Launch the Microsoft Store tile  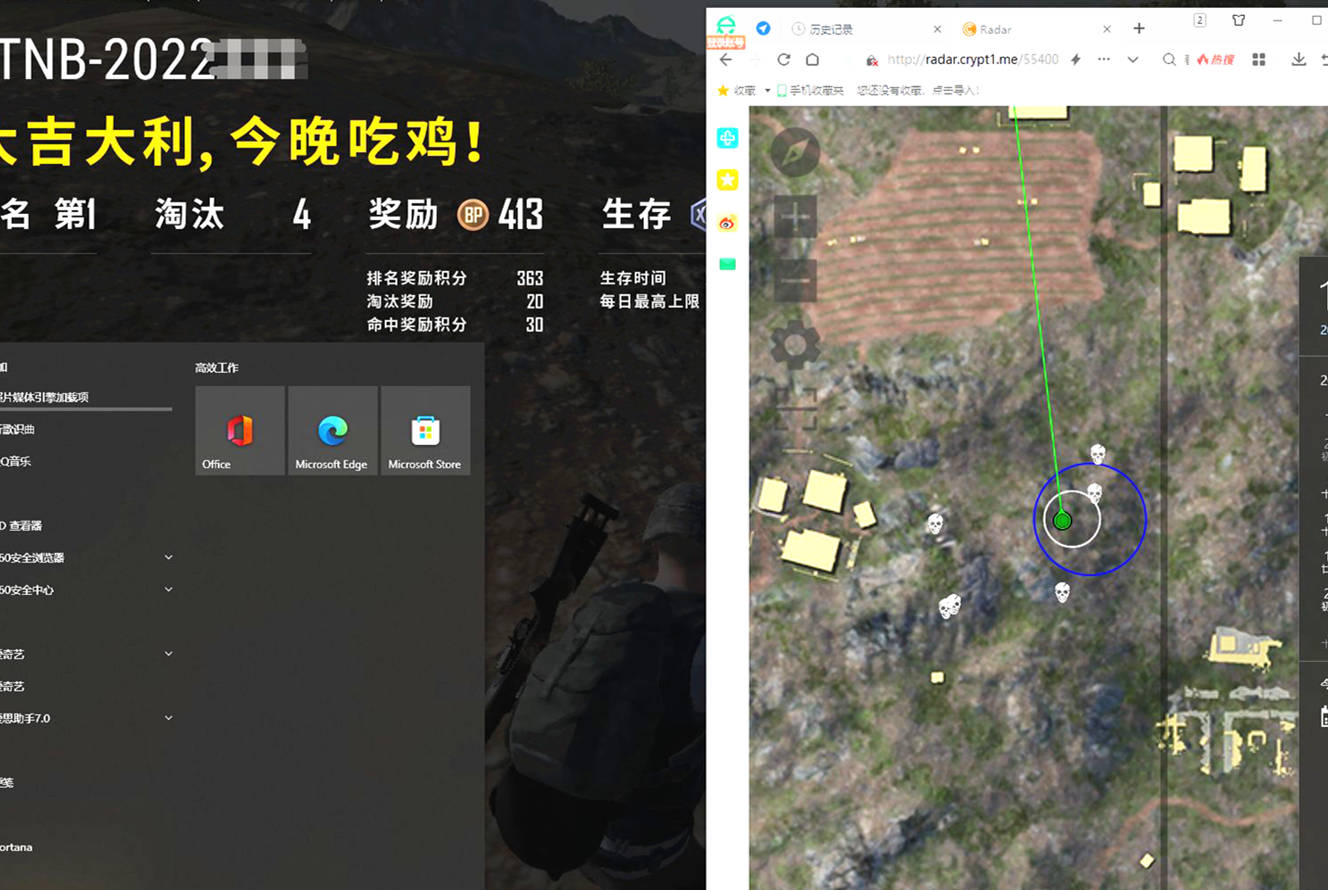425,431
